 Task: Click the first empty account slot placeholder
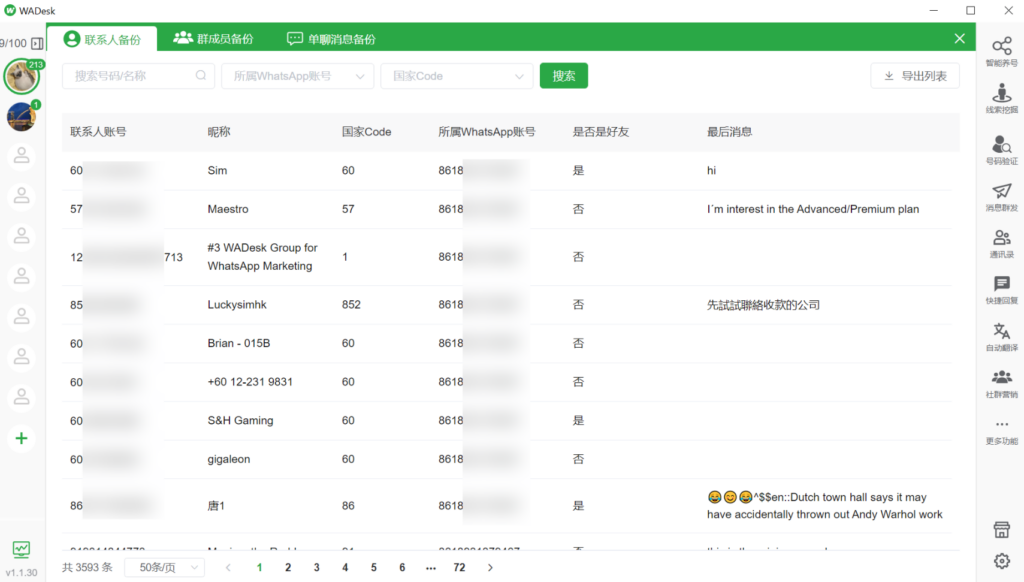(x=22, y=156)
